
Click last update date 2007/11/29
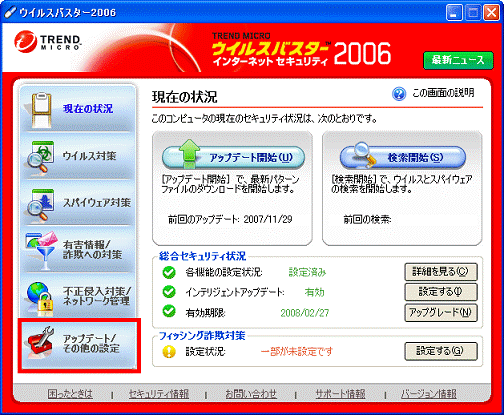coord(268,219)
